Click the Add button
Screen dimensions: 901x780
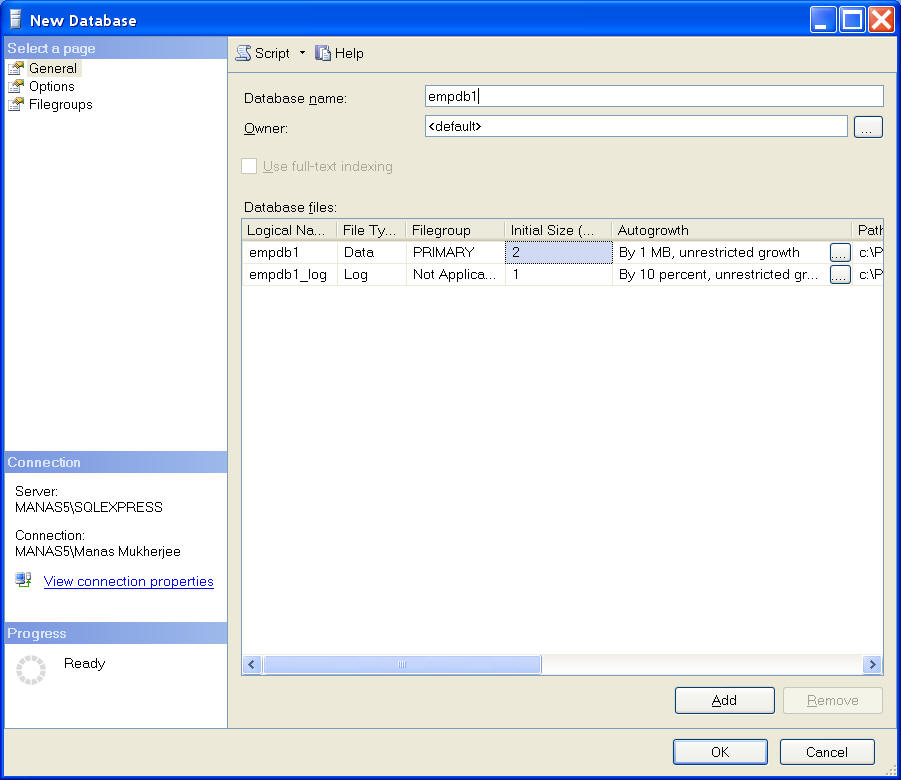click(724, 700)
